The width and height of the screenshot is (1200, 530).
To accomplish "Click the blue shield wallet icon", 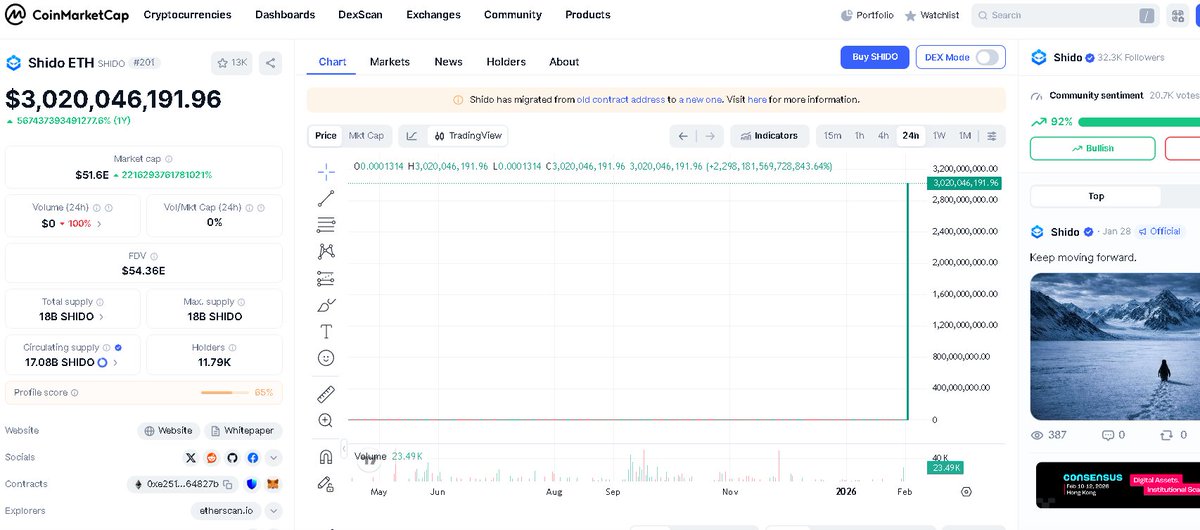I will coord(251,484).
